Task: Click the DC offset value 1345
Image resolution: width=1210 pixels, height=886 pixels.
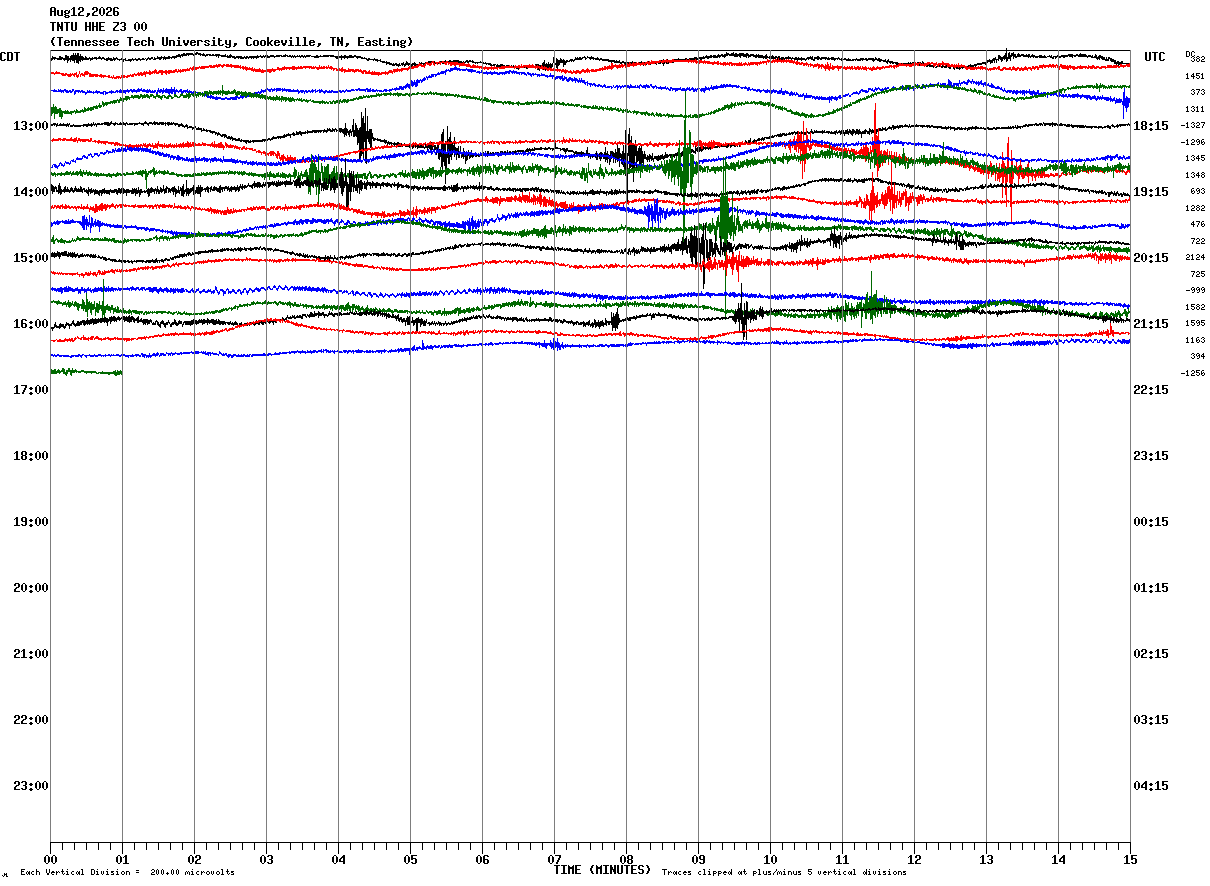Action: click(1195, 158)
